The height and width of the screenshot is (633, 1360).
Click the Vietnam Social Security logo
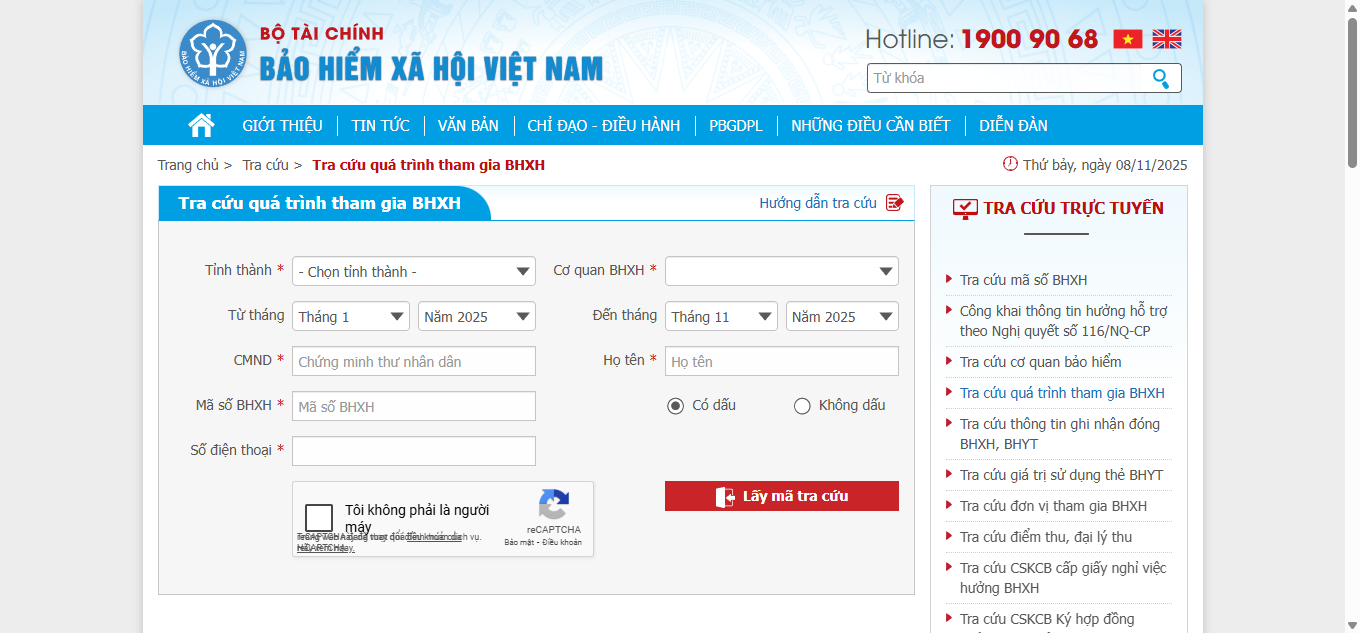click(212, 53)
